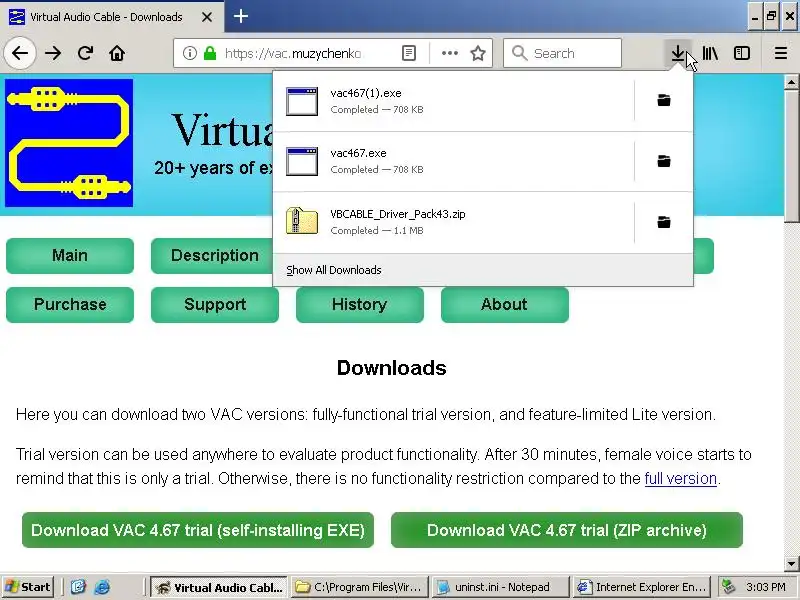Bookmark this page with the star

478,53
